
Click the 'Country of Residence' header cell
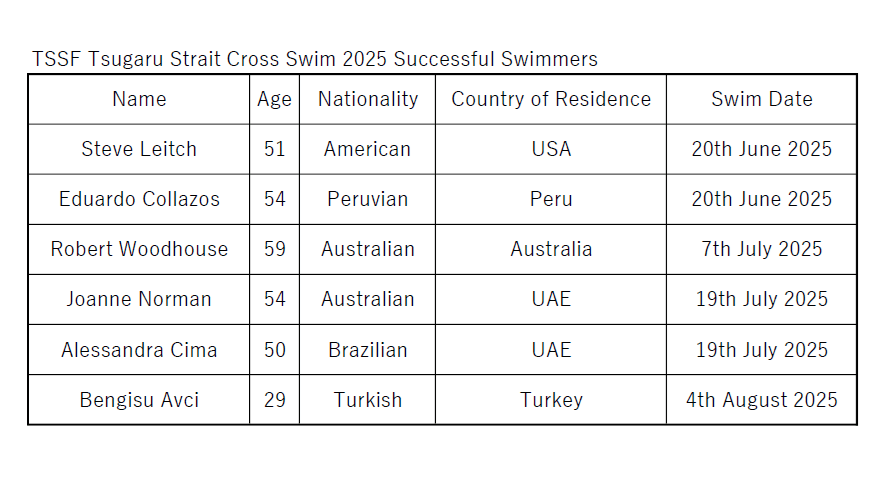pyautogui.click(x=551, y=99)
